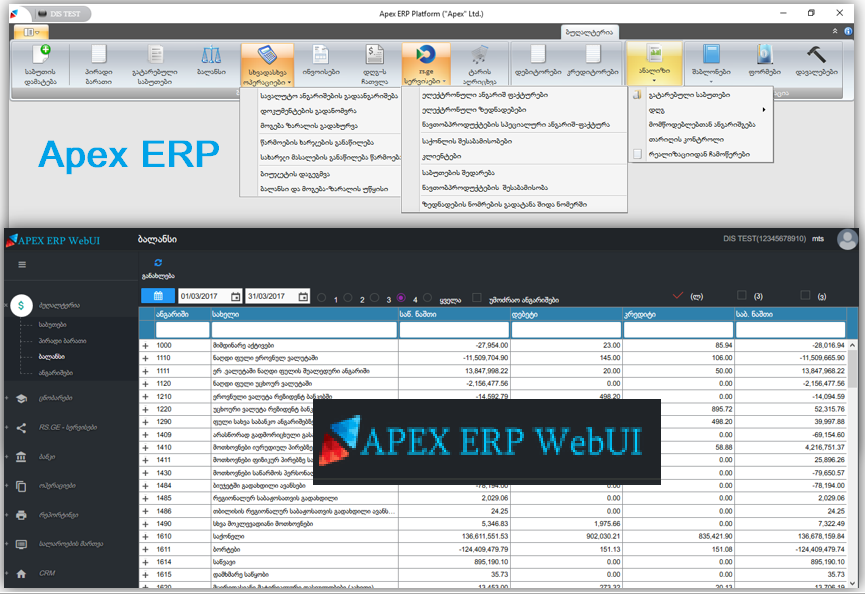865x597 pixels.
Task: Select the ყველა radio button
Action: (x=428, y=298)
